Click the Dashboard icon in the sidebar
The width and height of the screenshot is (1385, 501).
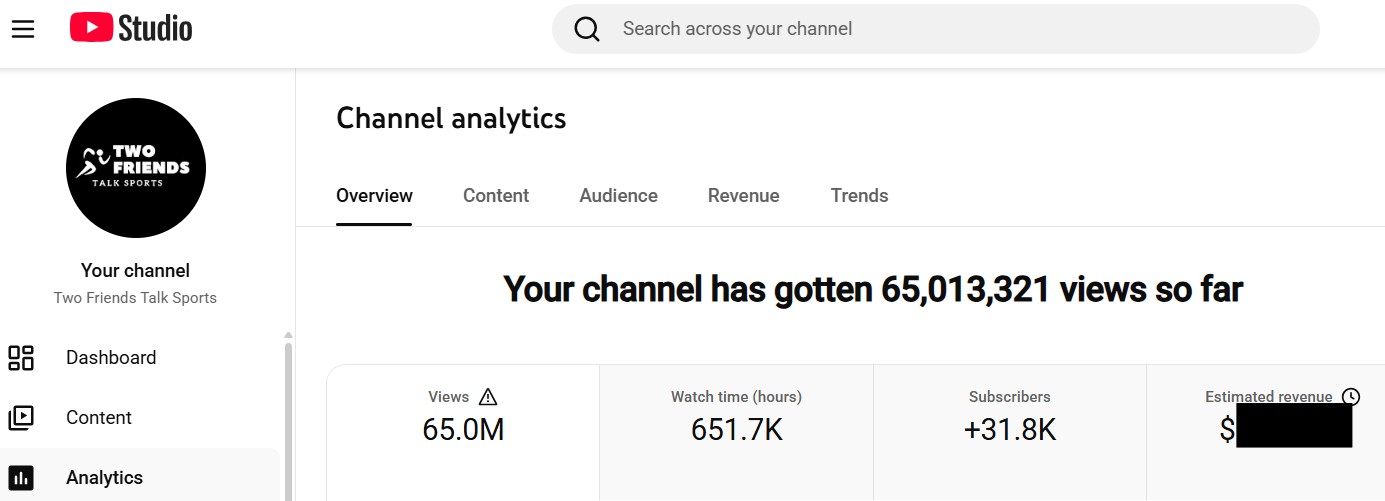21,358
